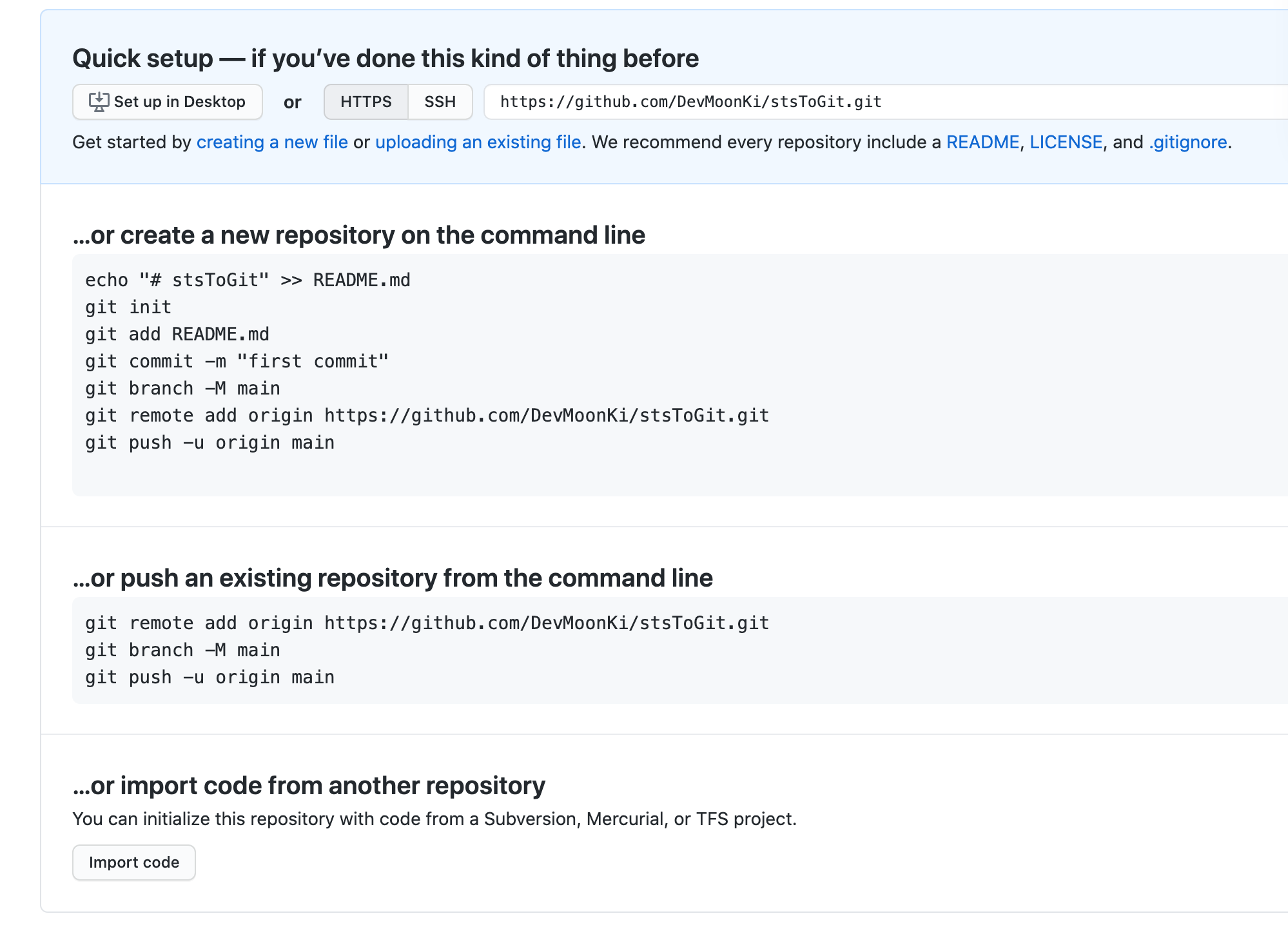Click the echo "# stsToGit" command line
1288x936 pixels.
pos(248,280)
